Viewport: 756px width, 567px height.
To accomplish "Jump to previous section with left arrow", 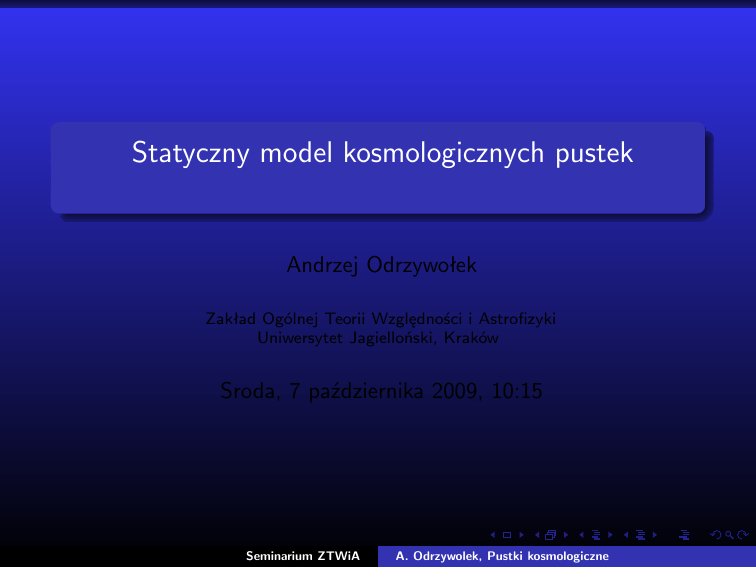I will [x=624, y=537].
